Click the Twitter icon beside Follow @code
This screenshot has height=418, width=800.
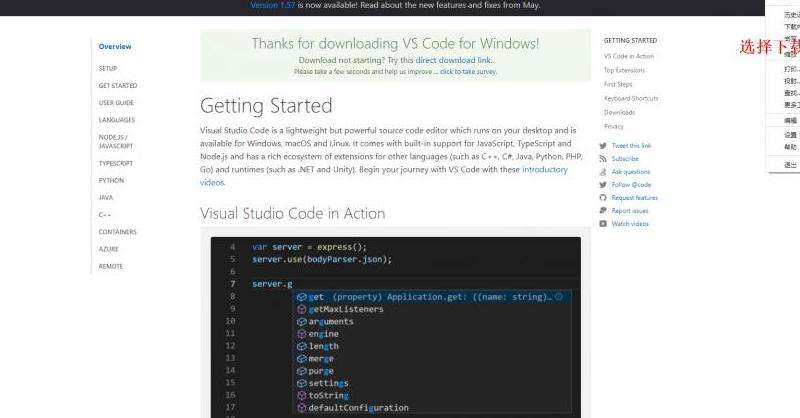[603, 185]
